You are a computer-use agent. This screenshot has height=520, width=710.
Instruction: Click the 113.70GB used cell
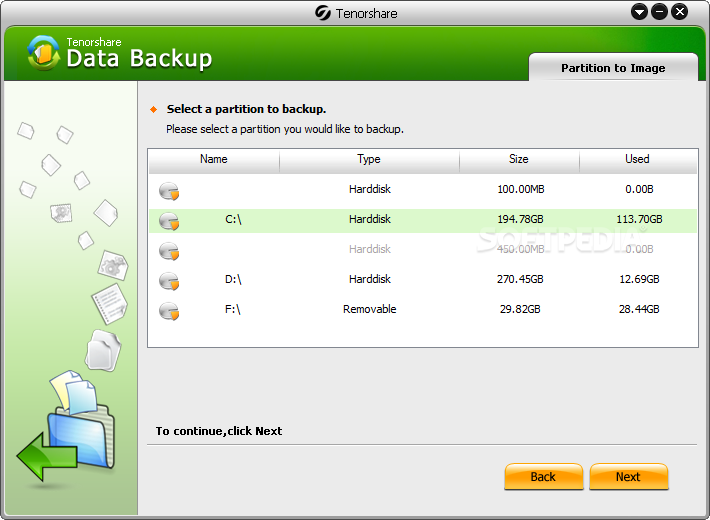639,219
